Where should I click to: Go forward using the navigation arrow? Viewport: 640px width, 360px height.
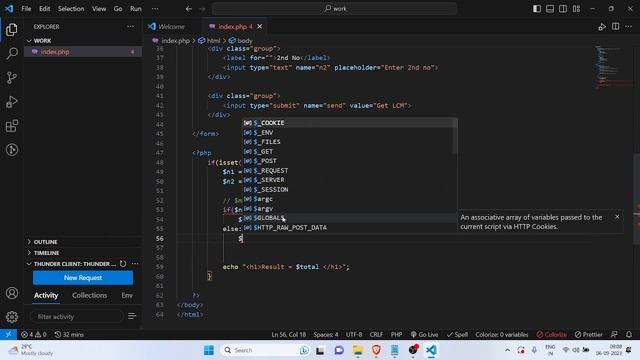click(x=202, y=9)
